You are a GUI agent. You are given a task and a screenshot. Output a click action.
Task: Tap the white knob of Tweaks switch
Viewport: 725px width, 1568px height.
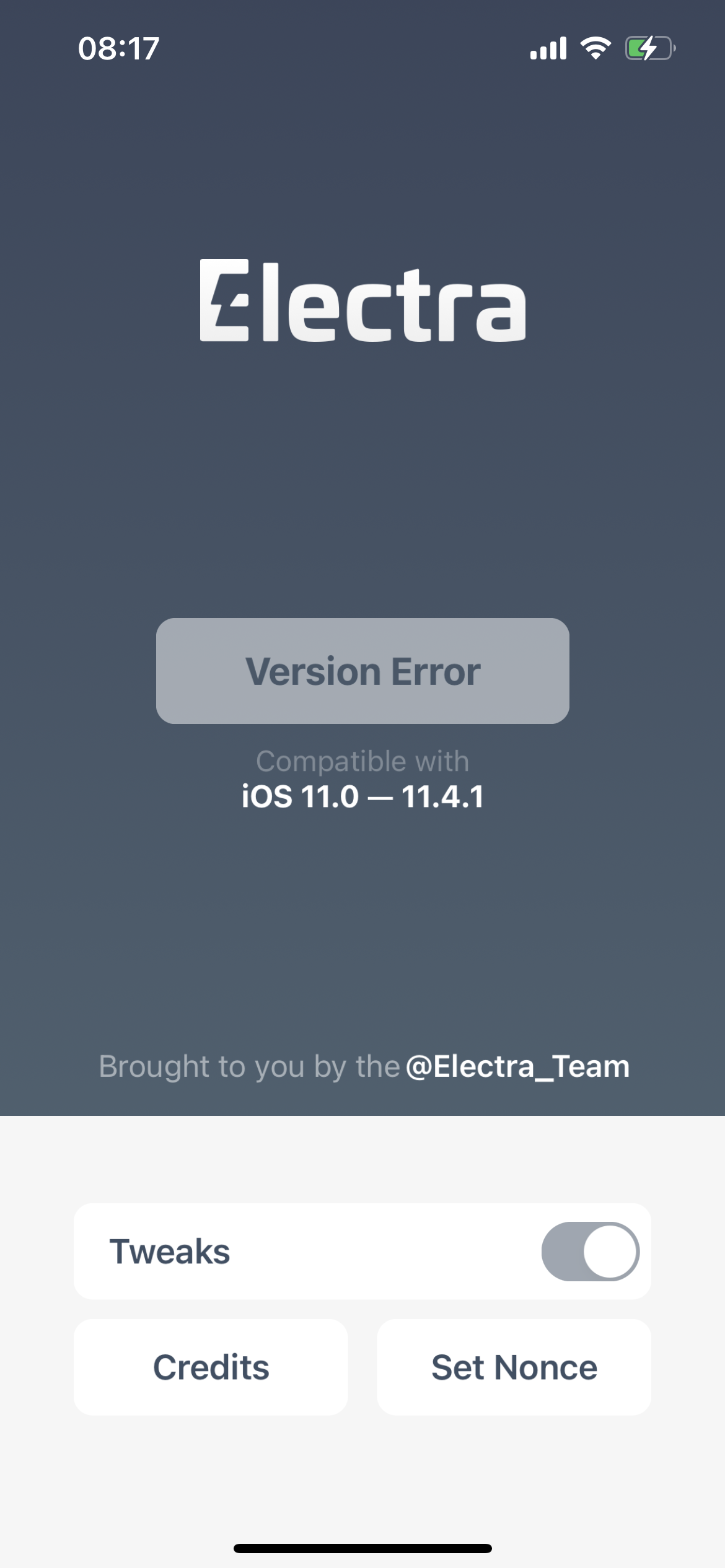(611, 1251)
